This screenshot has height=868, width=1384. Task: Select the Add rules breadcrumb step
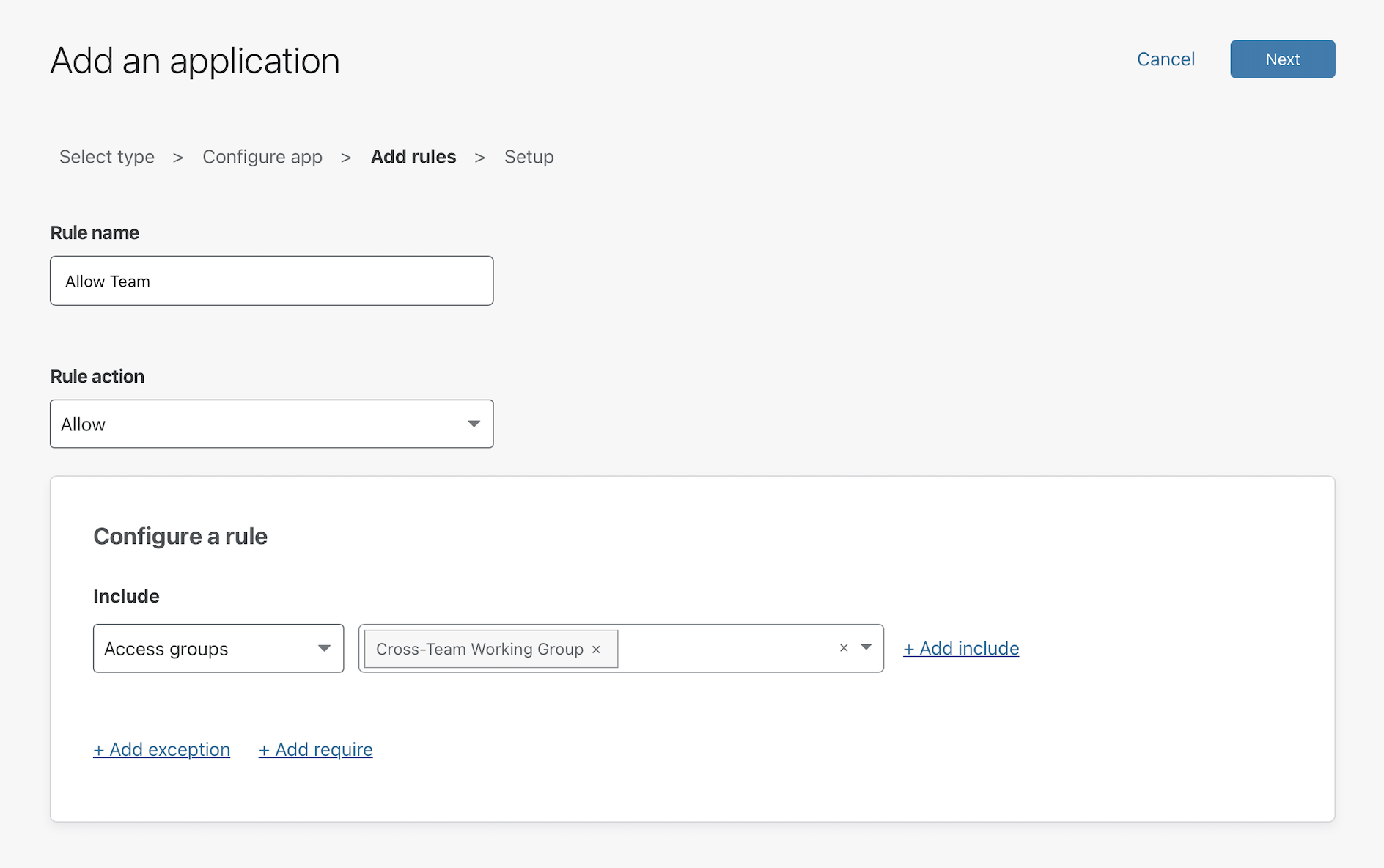point(413,157)
